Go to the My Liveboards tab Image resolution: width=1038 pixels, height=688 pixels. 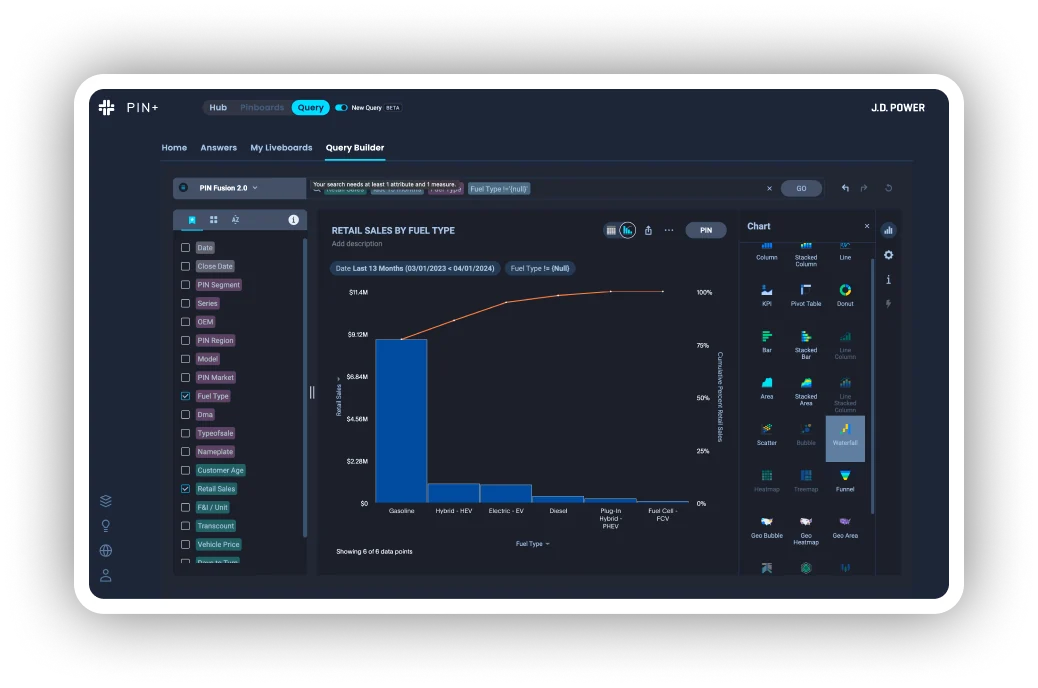coord(281,148)
